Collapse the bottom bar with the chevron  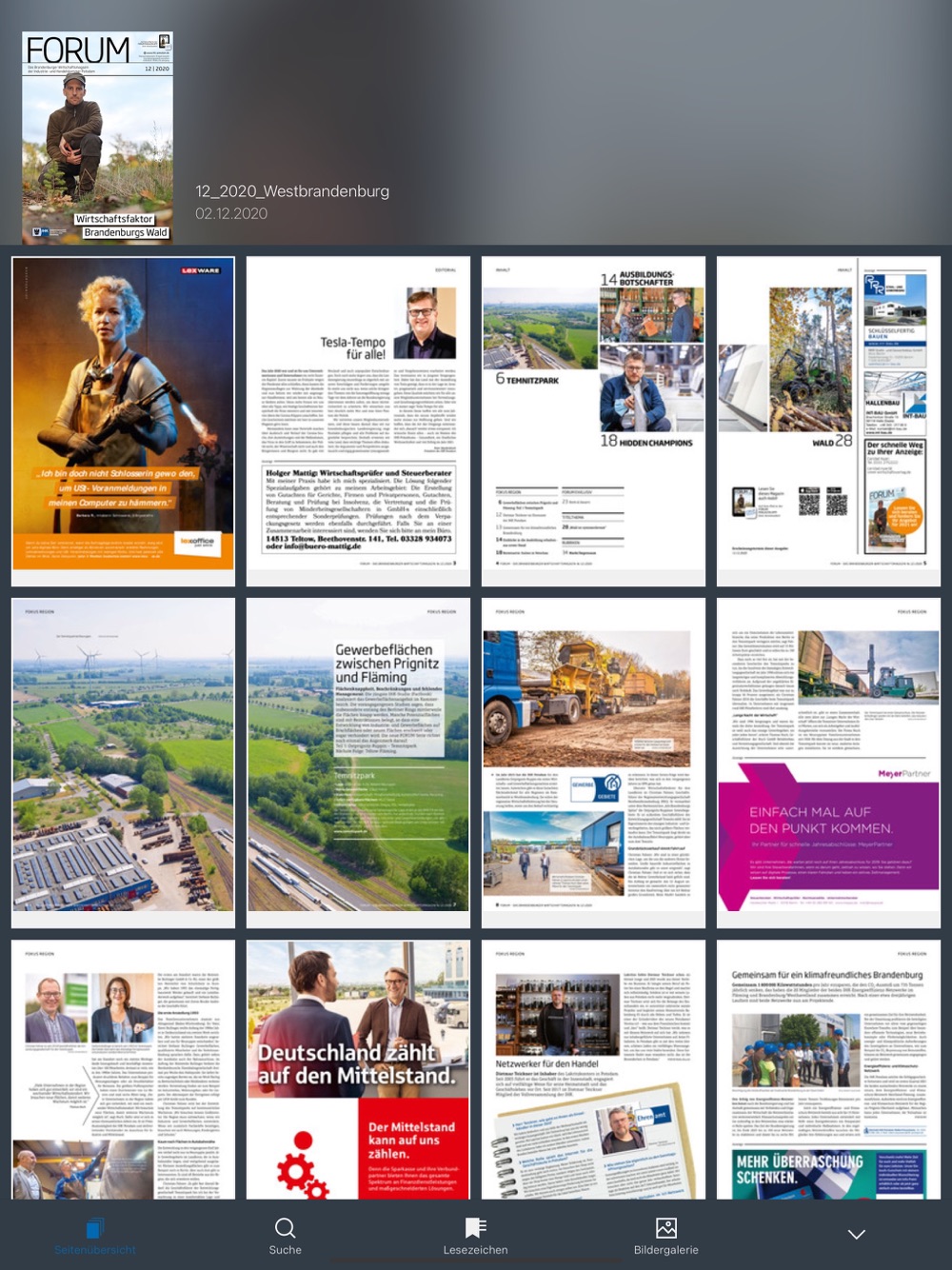[x=857, y=1235]
